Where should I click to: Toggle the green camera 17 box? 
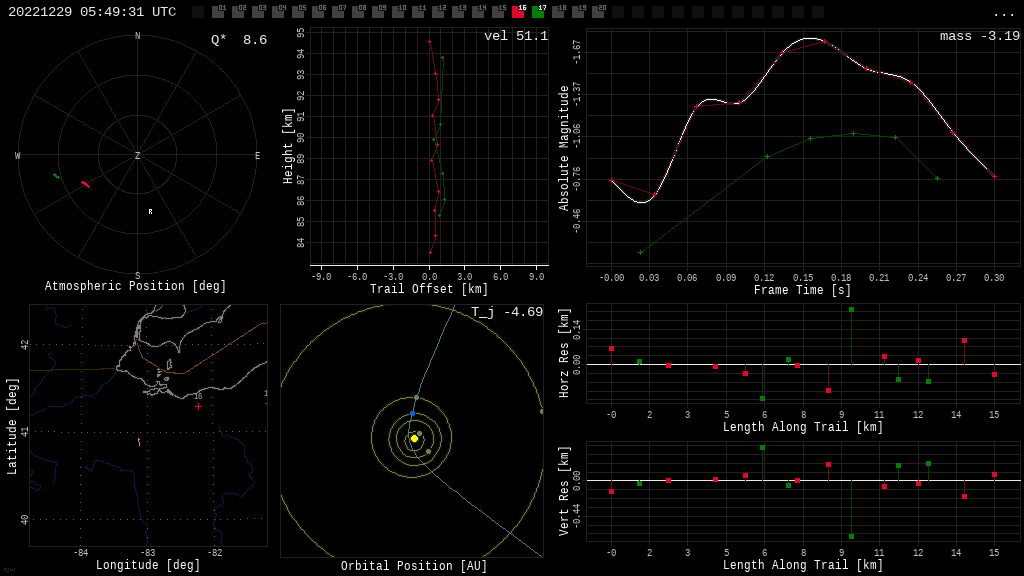(x=538, y=12)
